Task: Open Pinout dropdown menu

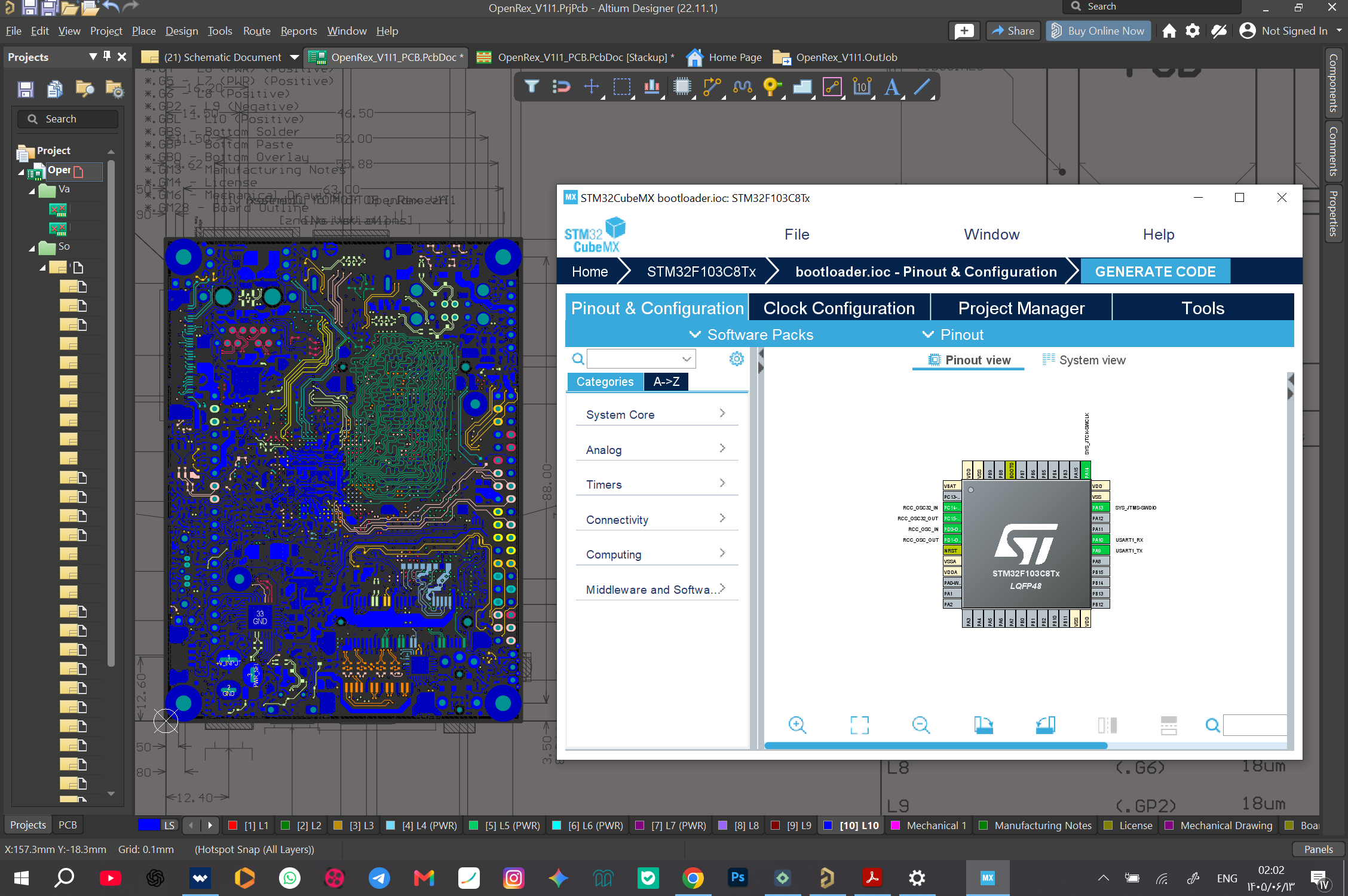Action: 953,335
